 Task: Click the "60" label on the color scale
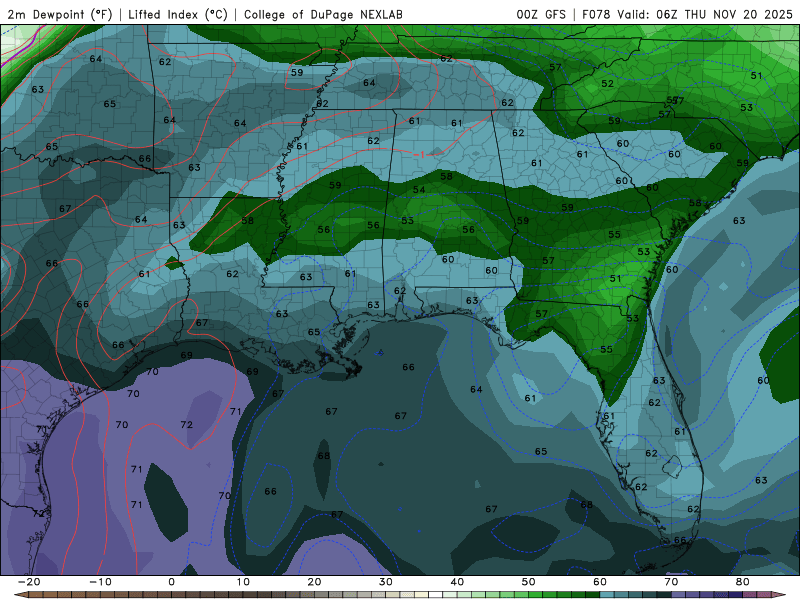pyautogui.click(x=600, y=582)
